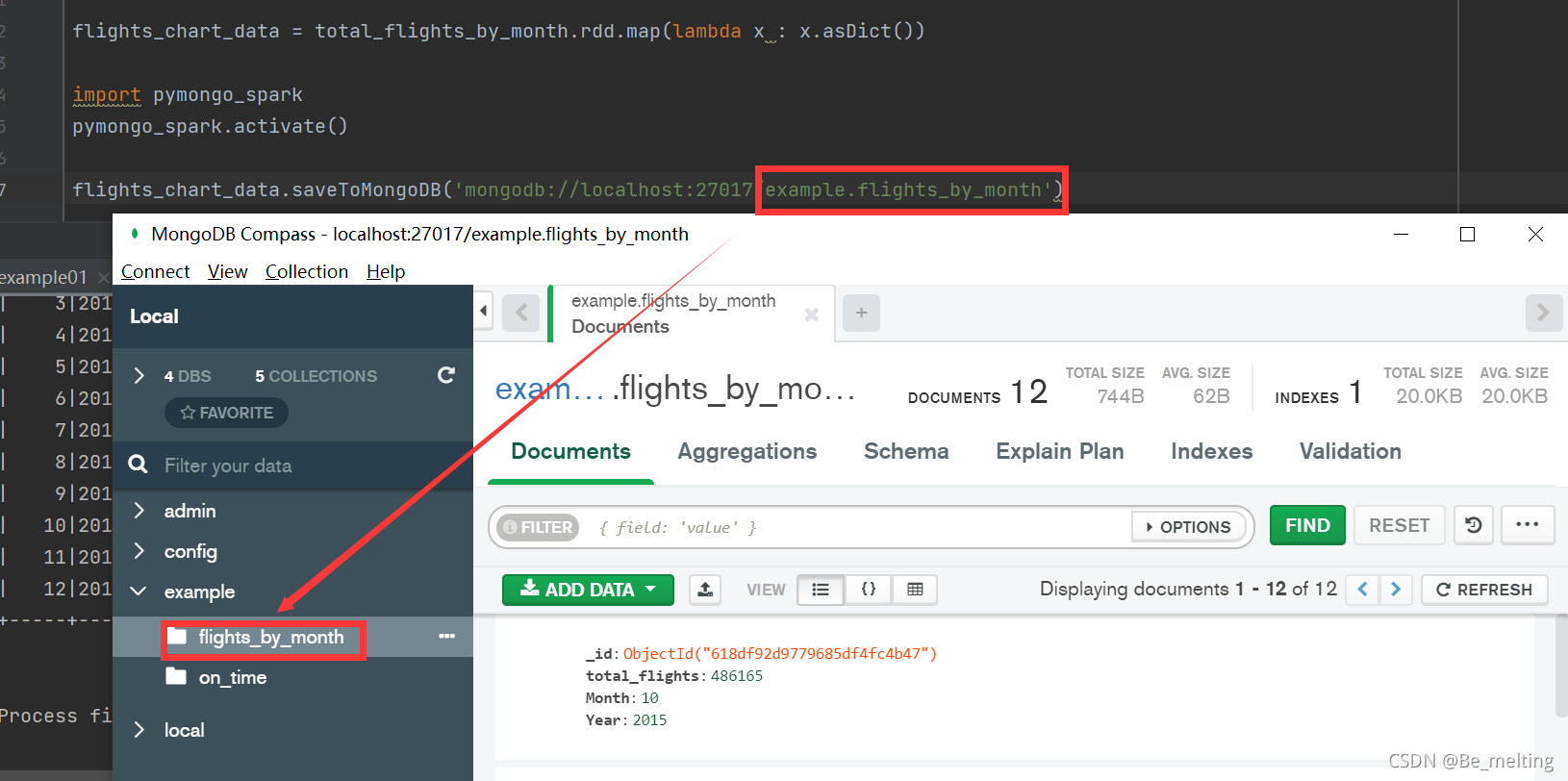Screen dimensions: 1568x781
Task: Switch to table view
Action: tap(915, 590)
